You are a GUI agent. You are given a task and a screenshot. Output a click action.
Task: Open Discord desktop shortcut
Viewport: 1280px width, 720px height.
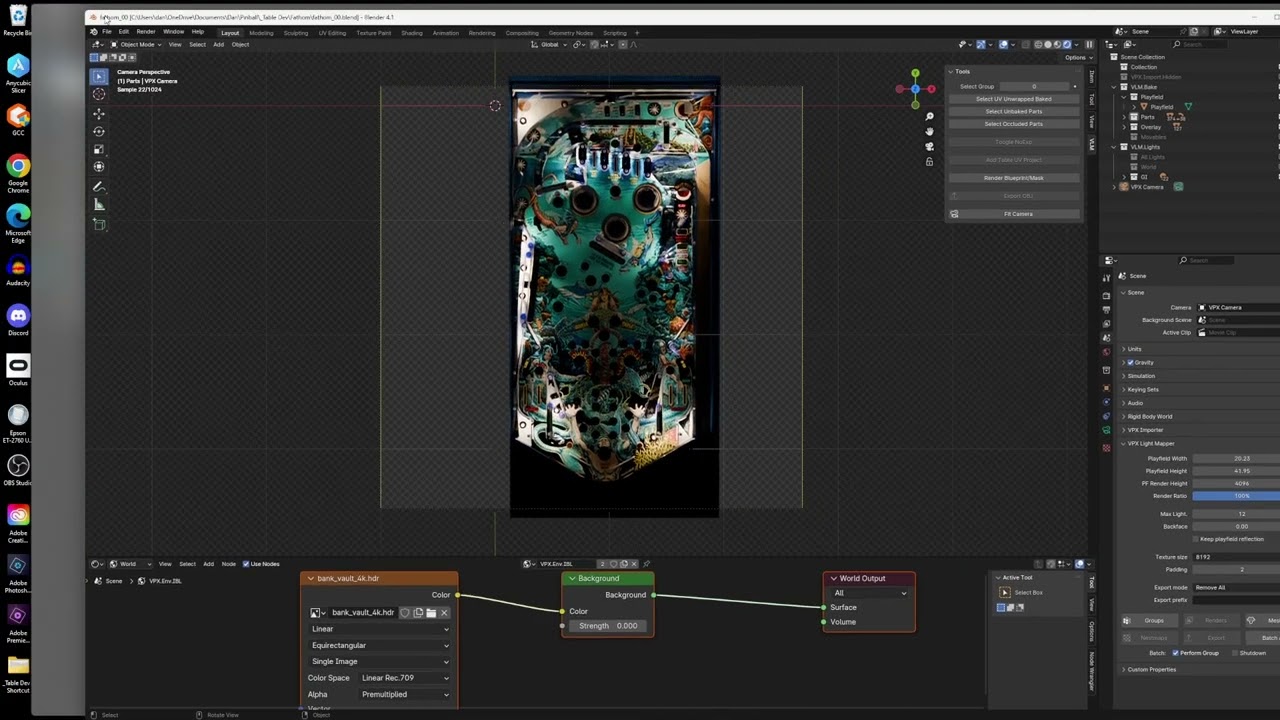[x=18, y=320]
